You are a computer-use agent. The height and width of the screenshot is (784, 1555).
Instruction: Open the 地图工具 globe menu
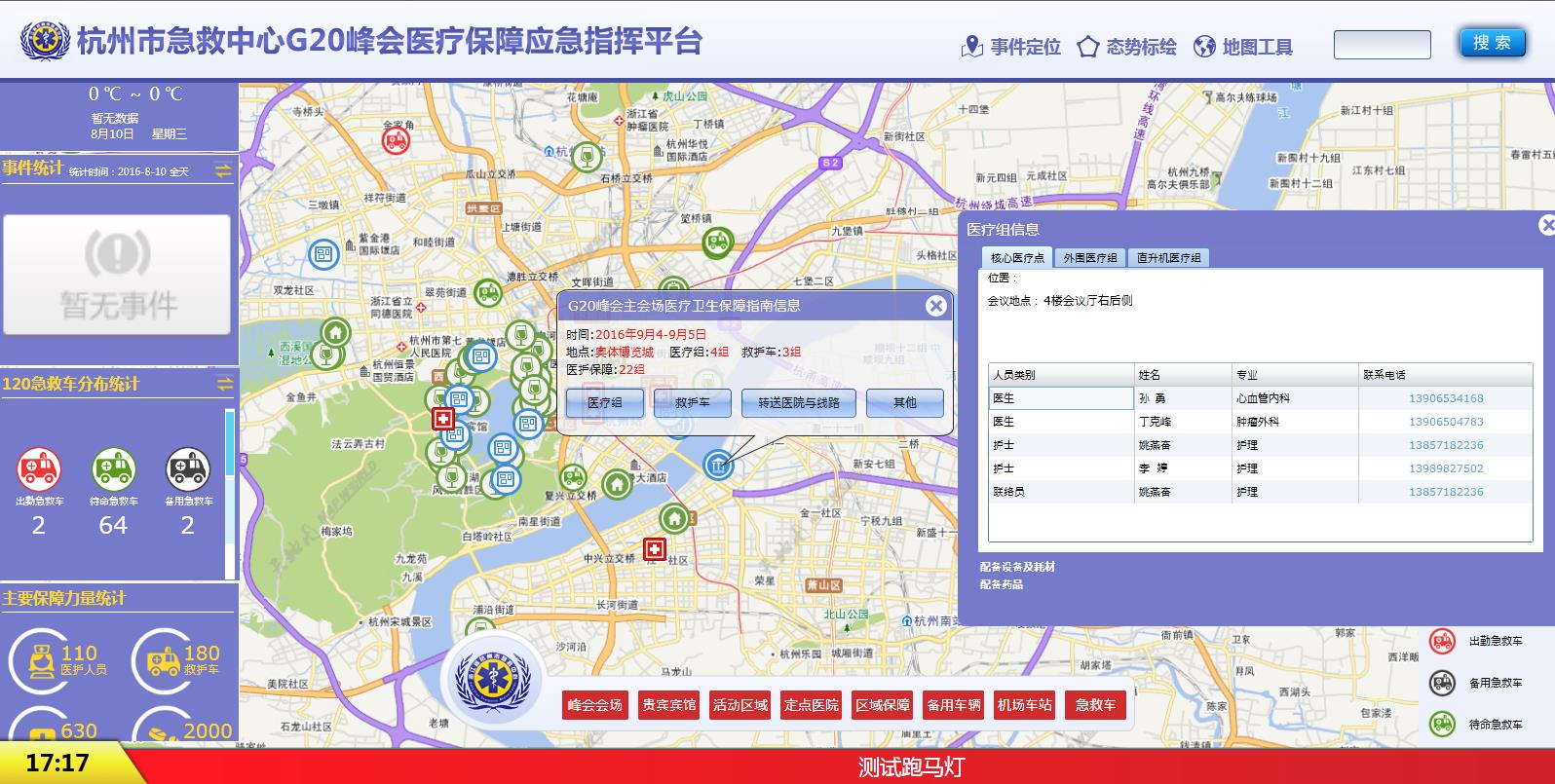pyautogui.click(x=1205, y=46)
